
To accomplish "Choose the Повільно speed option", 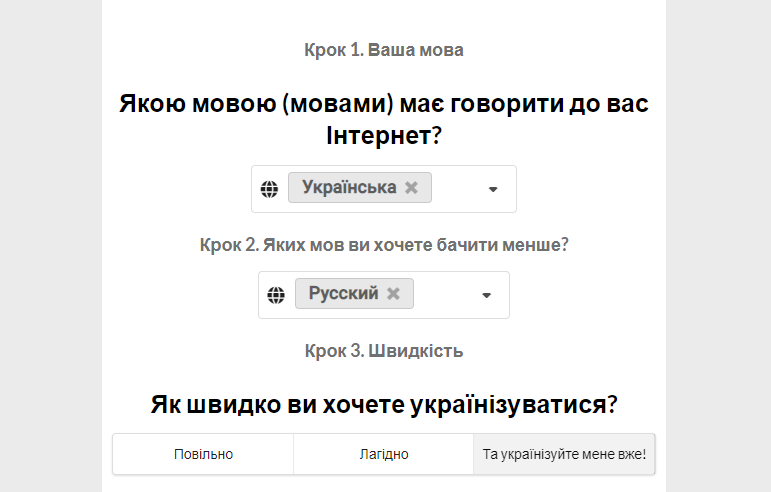I will tap(203, 454).
